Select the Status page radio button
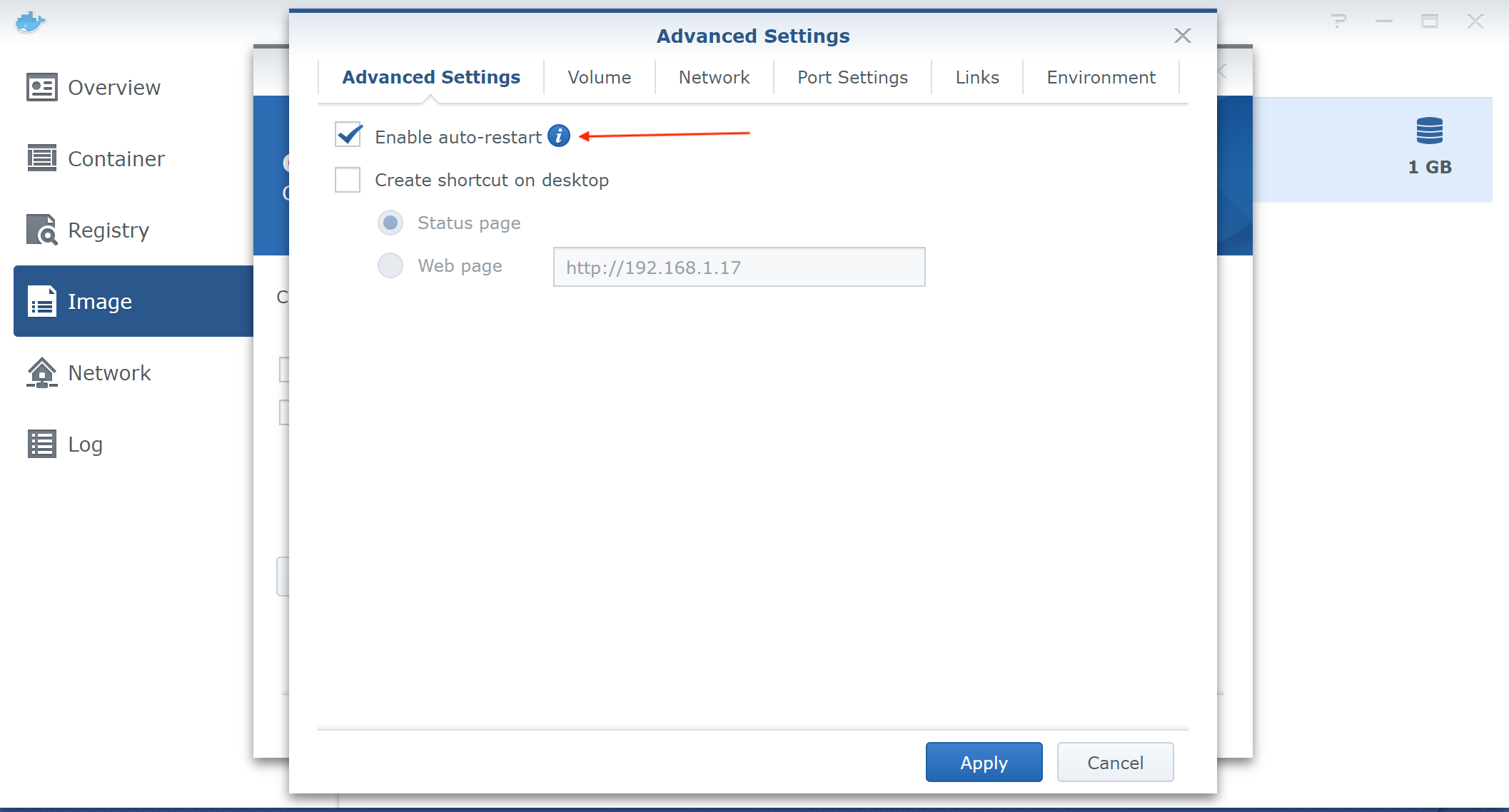This screenshot has height=812, width=1509. click(x=390, y=223)
